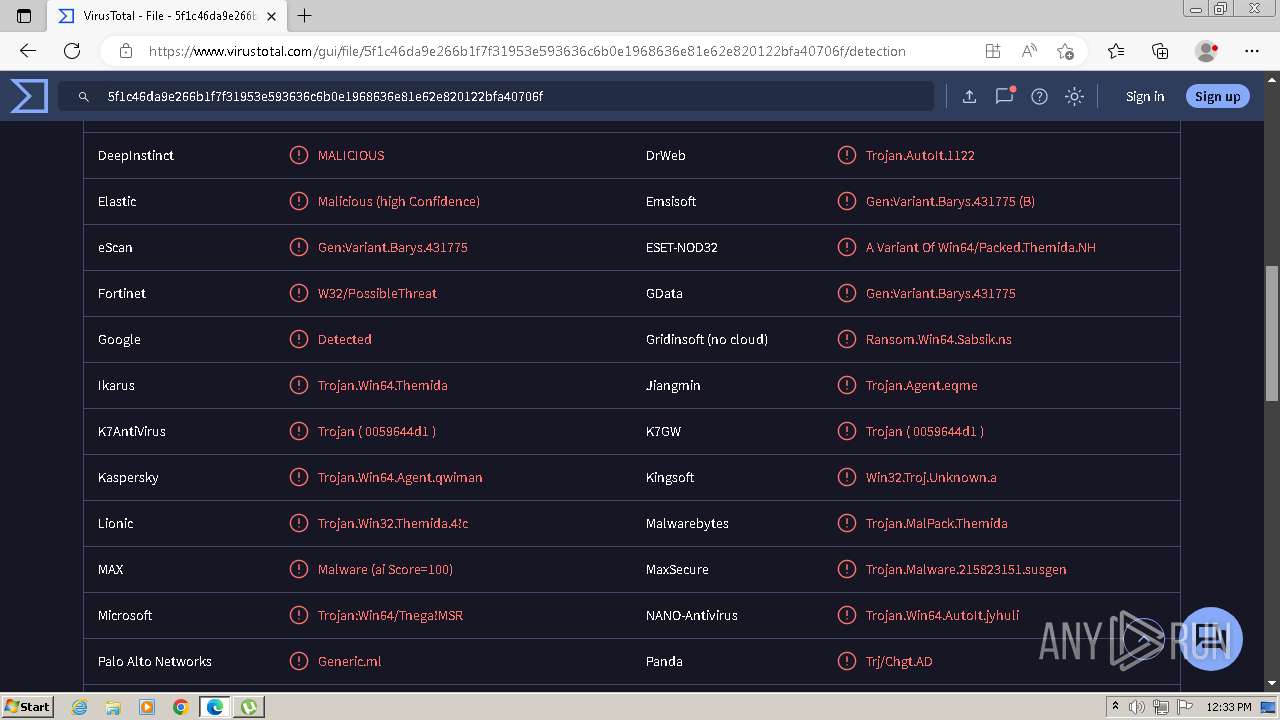Select Trojan.MalPack.Themida result
The height and width of the screenshot is (720, 1280).
(x=937, y=523)
